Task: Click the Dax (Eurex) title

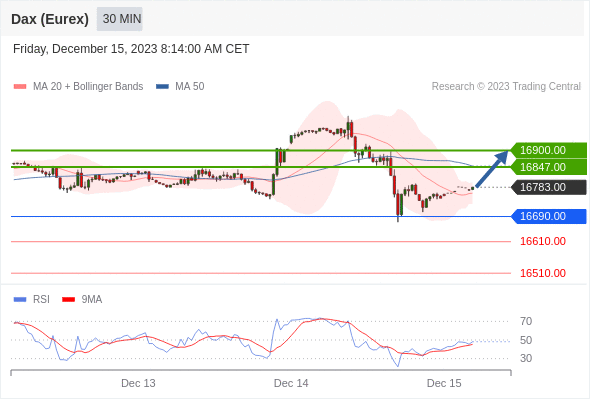Action: point(50,19)
